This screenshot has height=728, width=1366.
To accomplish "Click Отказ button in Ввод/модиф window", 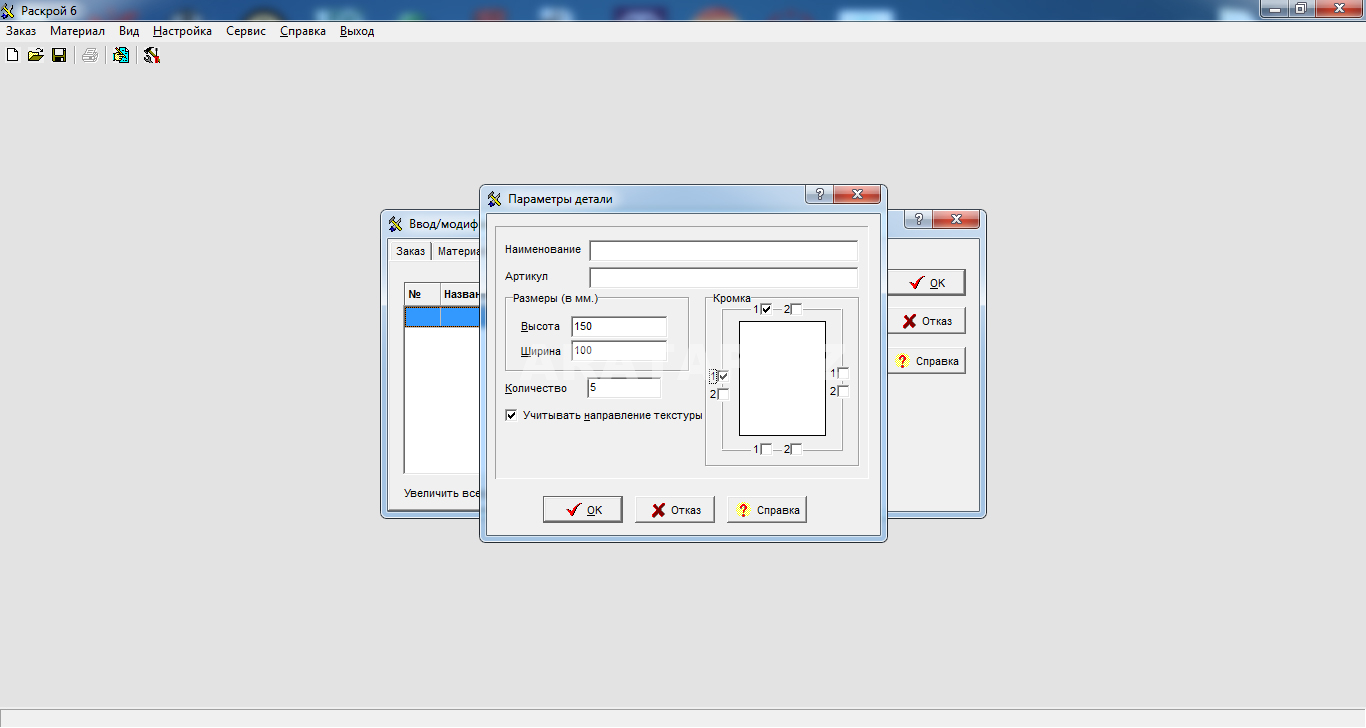I will [926, 322].
